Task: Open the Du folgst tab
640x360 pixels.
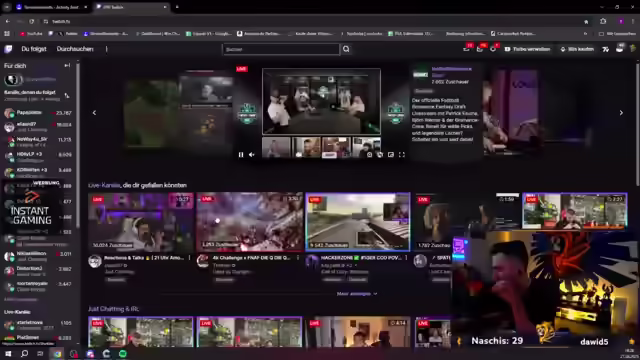Action: point(34,49)
